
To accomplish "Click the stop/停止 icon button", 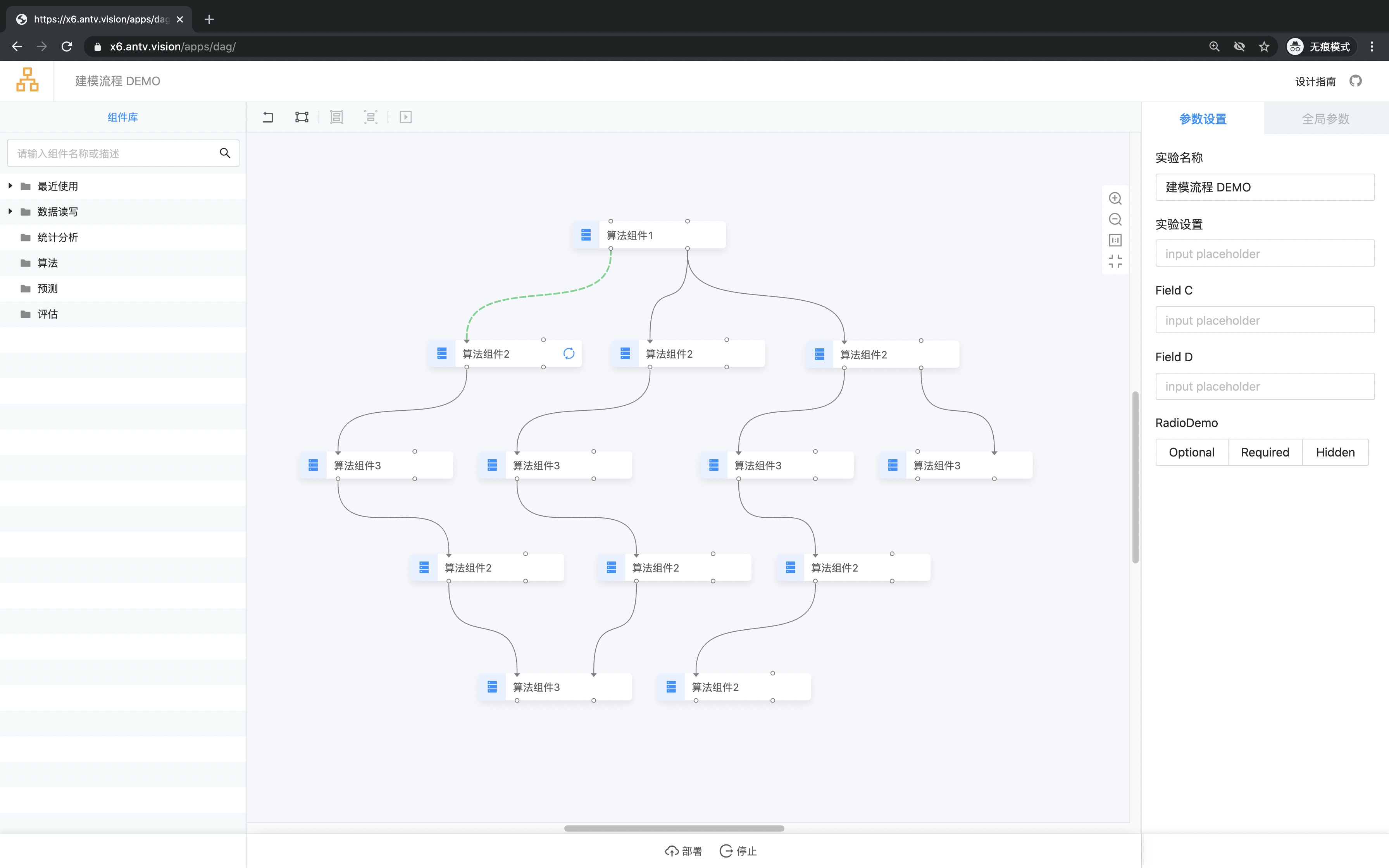I will click(726, 851).
